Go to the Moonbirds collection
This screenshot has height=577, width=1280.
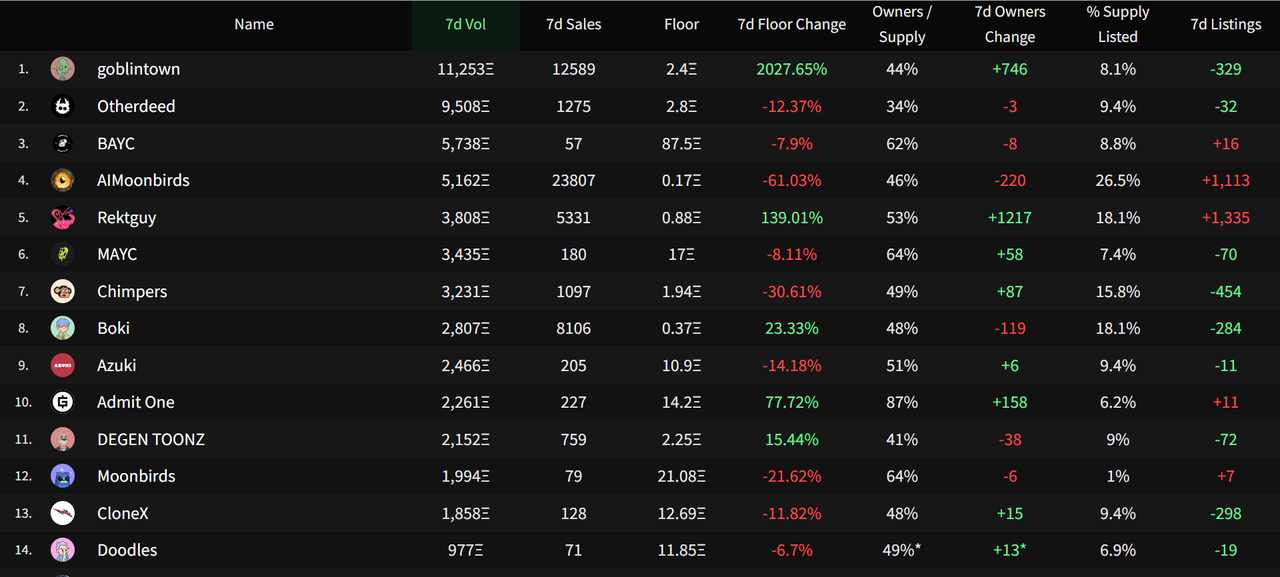(x=136, y=476)
